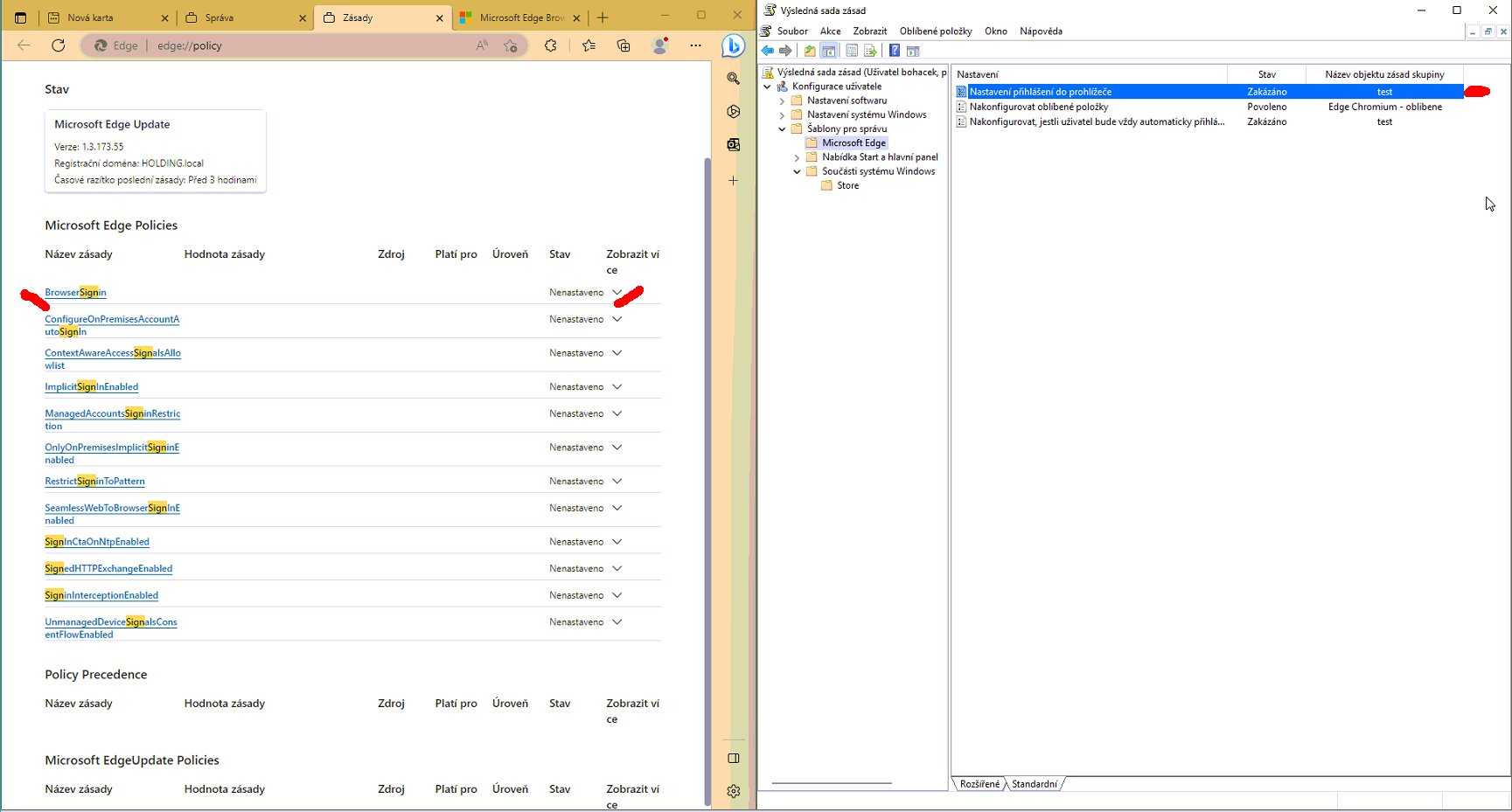
Task: Open ManagedAccountsSigninRestriction link
Action: coord(112,420)
